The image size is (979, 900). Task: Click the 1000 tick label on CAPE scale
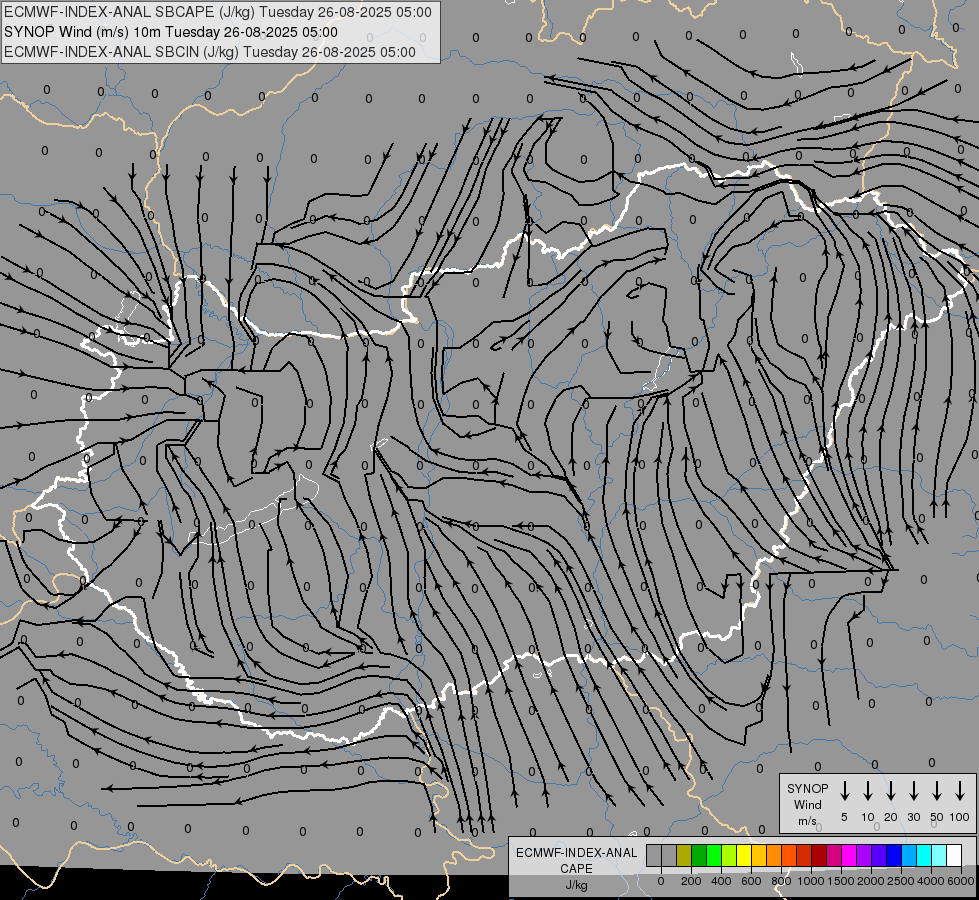pos(811,881)
